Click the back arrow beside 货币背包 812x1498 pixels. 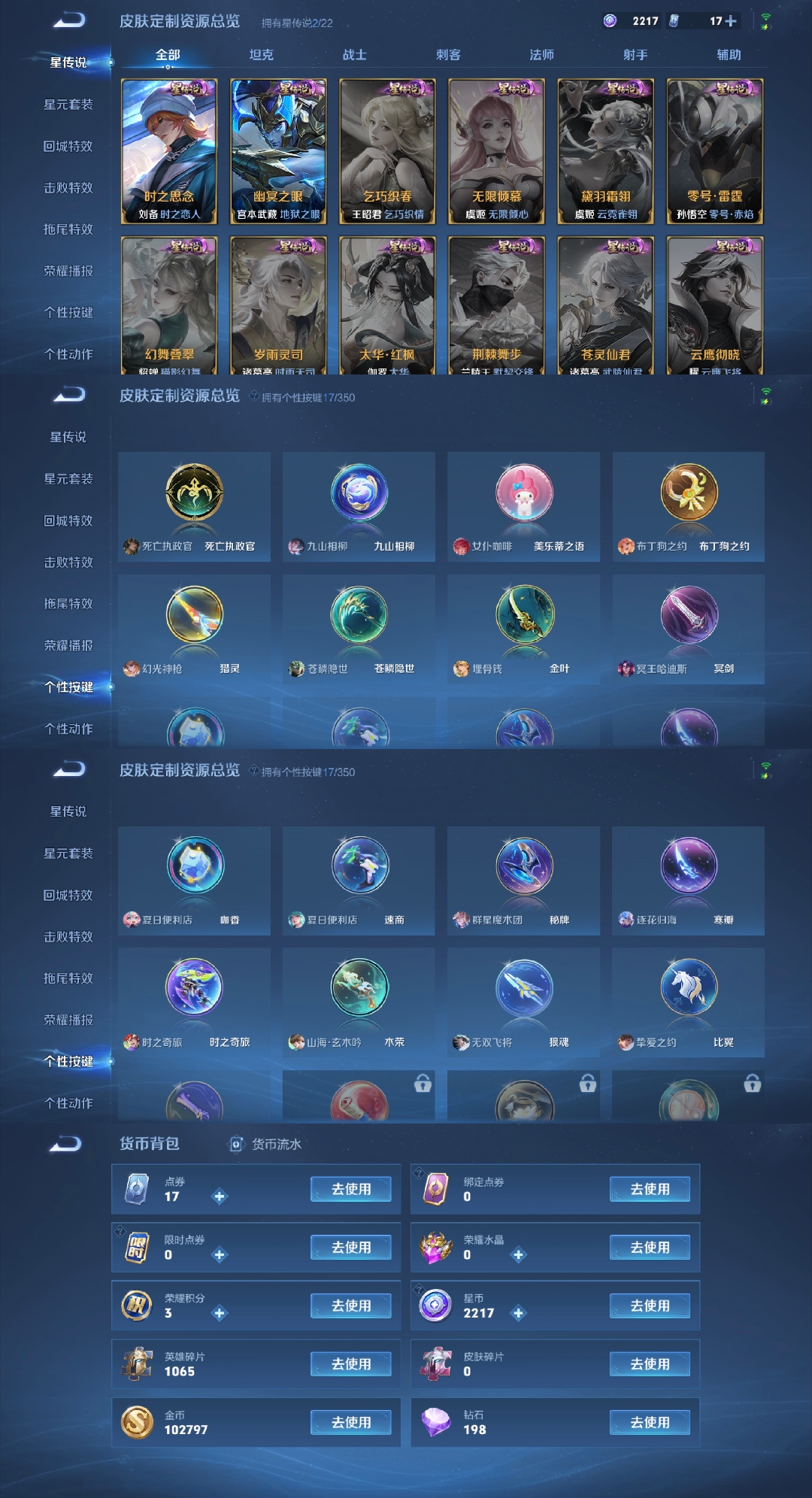click(65, 1144)
